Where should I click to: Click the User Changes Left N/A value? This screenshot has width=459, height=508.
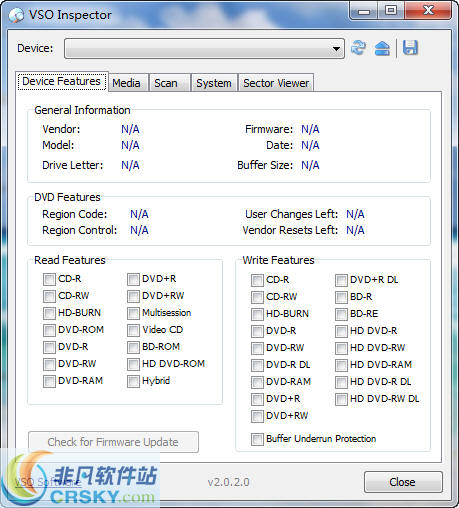point(355,214)
